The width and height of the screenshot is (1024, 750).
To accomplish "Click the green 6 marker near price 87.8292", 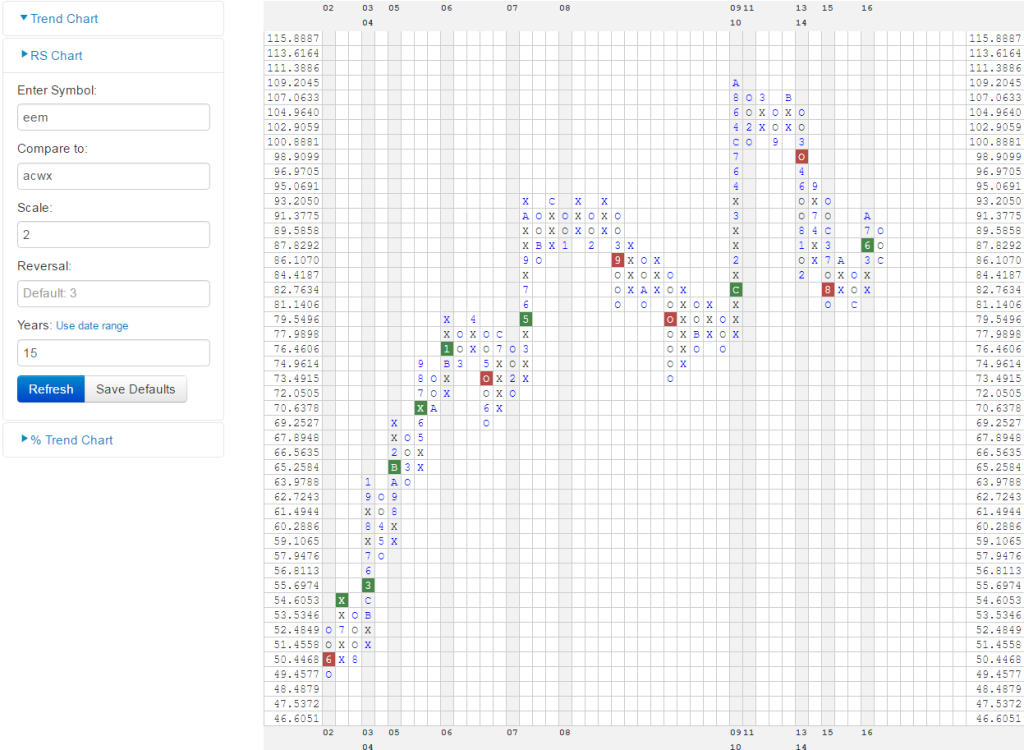I will click(x=867, y=245).
